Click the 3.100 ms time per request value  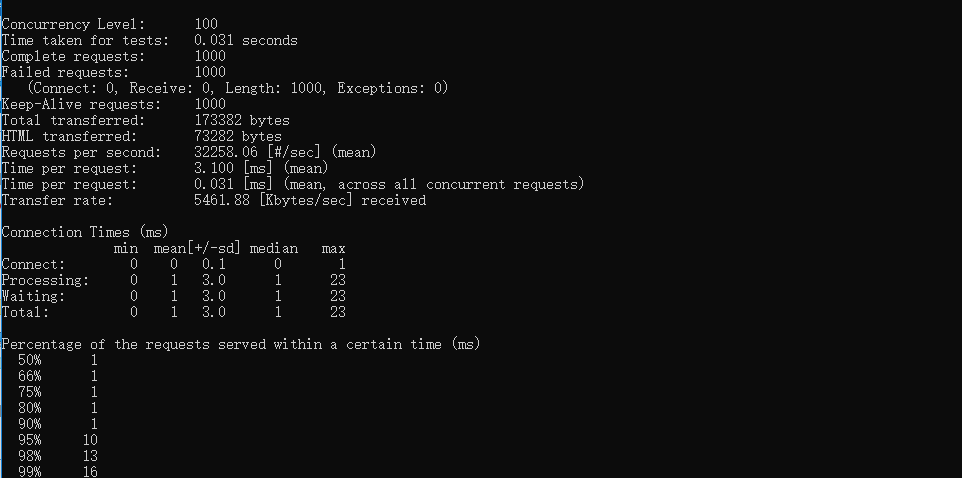point(214,168)
